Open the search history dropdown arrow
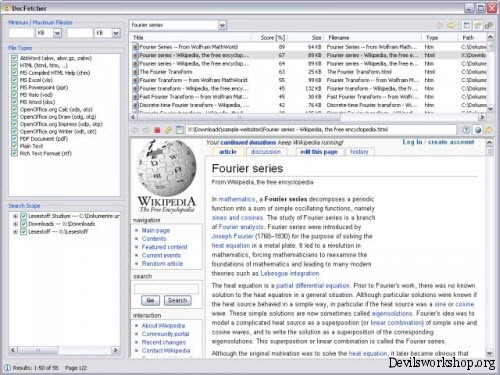Viewport: 500px width, 375px height. (222, 25)
